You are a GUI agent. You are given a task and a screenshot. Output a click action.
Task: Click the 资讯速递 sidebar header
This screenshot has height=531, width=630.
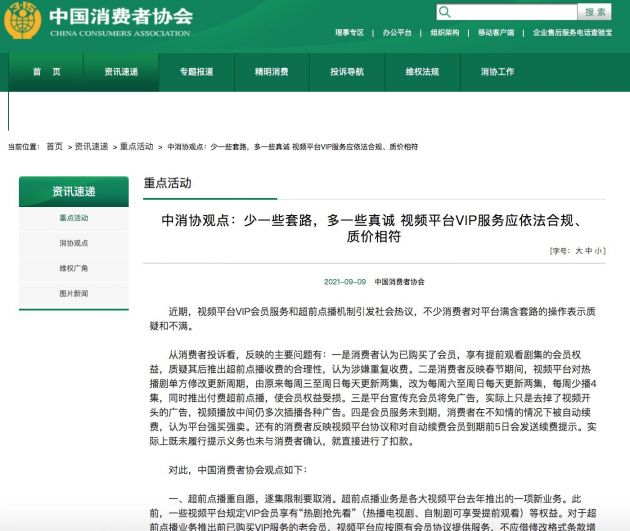tap(74, 192)
